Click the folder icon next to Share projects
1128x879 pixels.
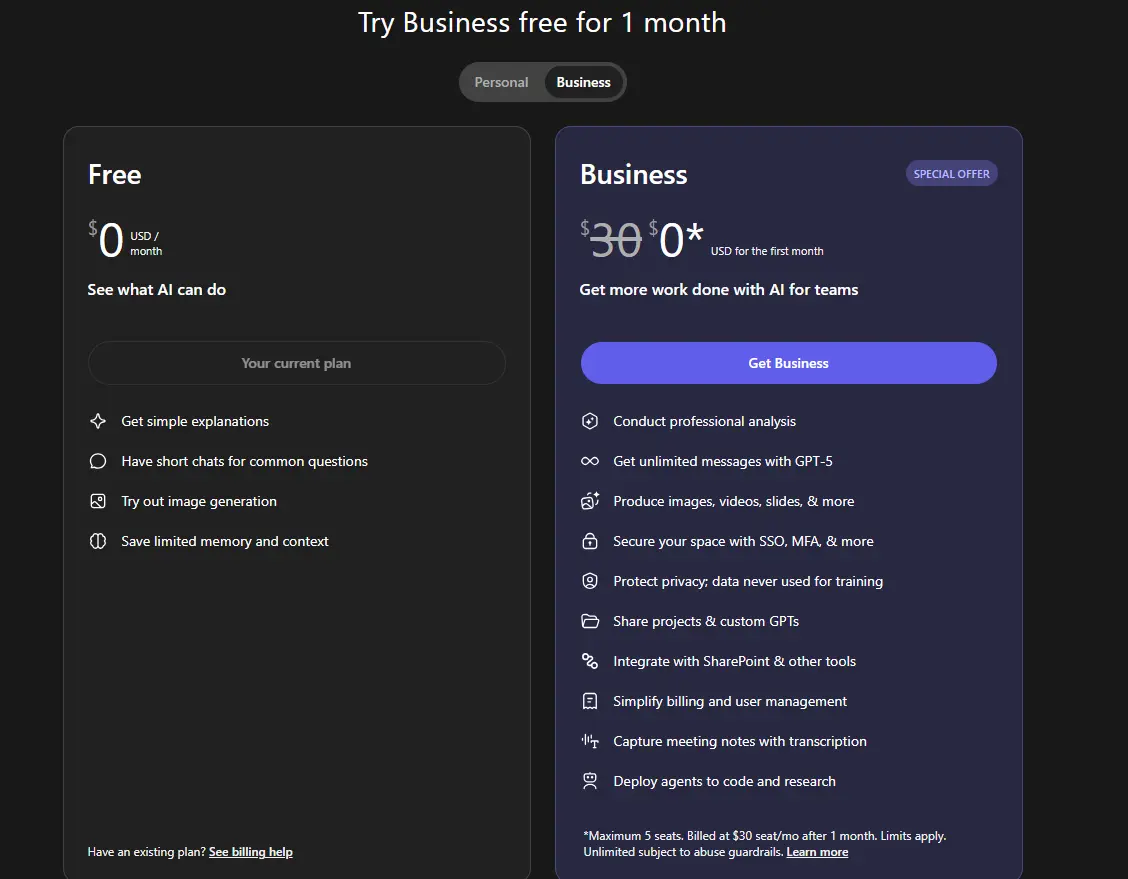(590, 621)
